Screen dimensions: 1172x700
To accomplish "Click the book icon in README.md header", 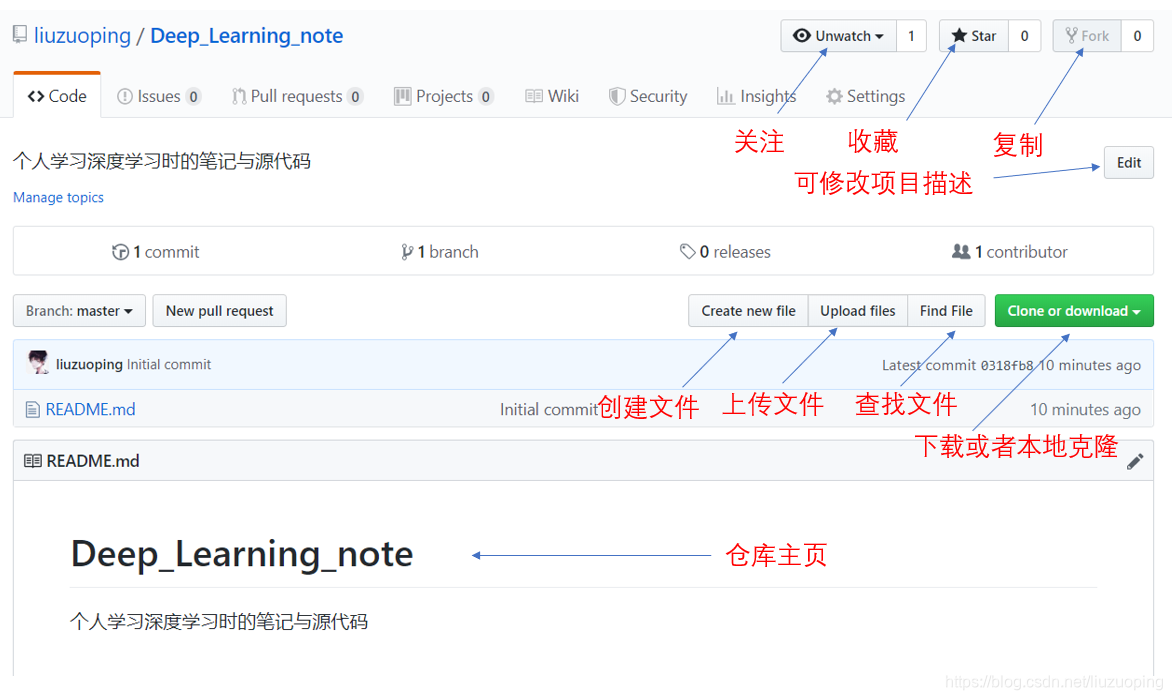I will point(33,461).
